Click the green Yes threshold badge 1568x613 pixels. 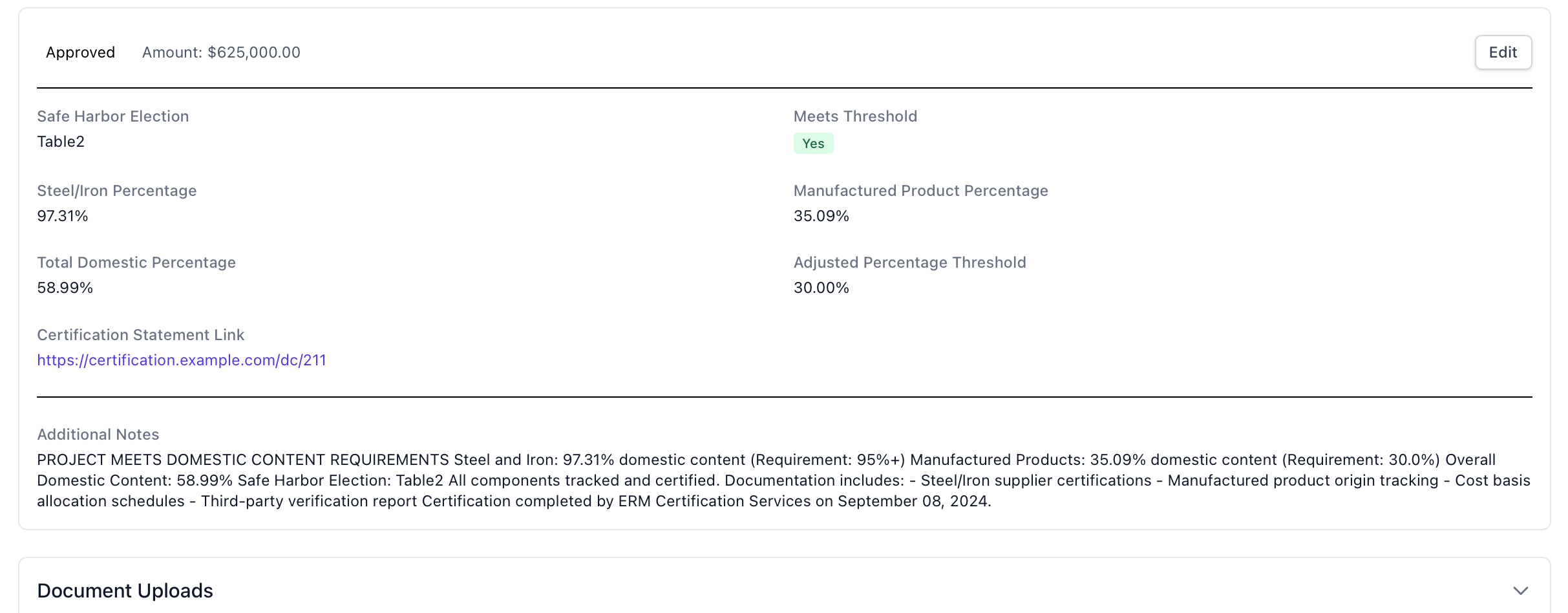tap(813, 144)
